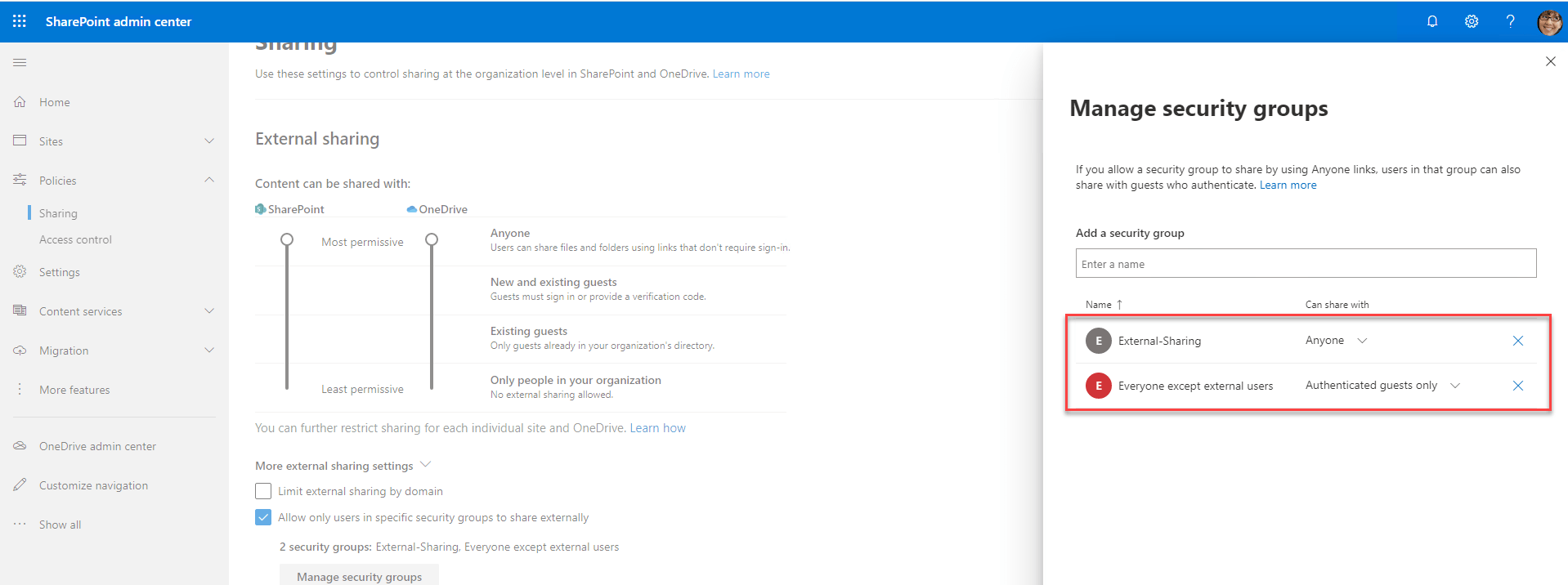Expand the Content services chevron
The image size is (1568, 585).
click(x=209, y=310)
